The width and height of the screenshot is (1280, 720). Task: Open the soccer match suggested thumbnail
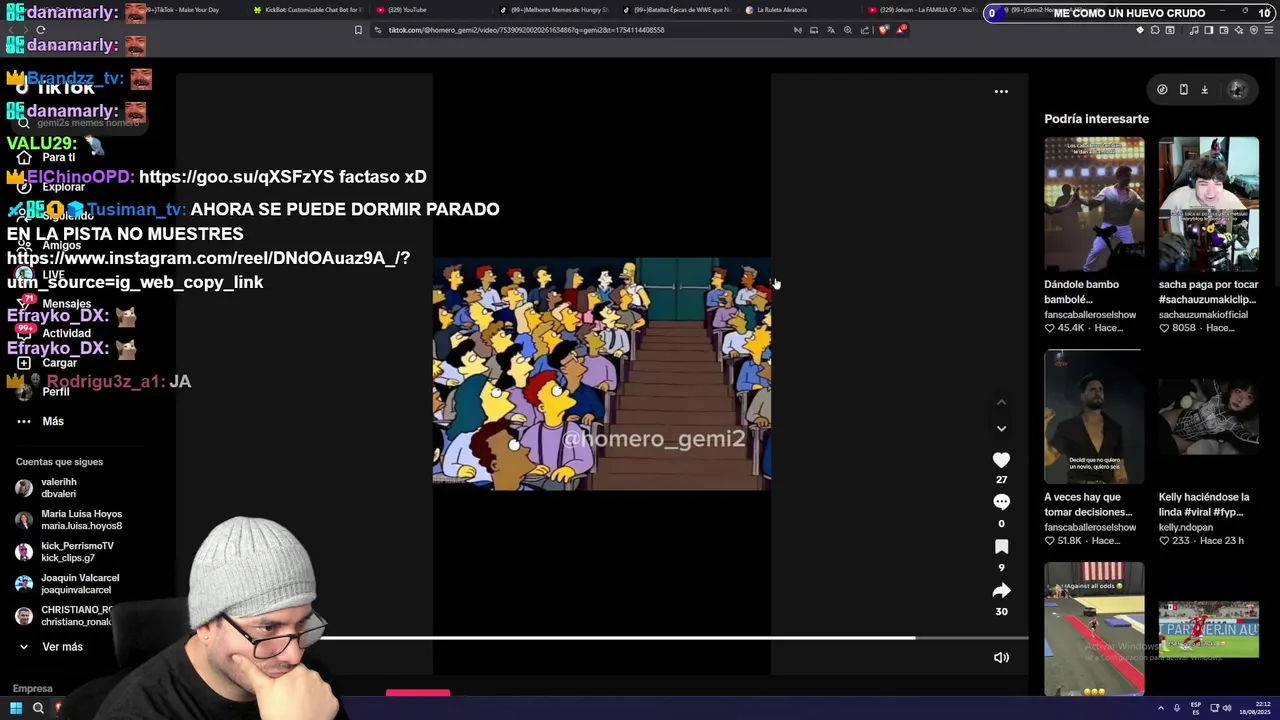[x=1208, y=628]
